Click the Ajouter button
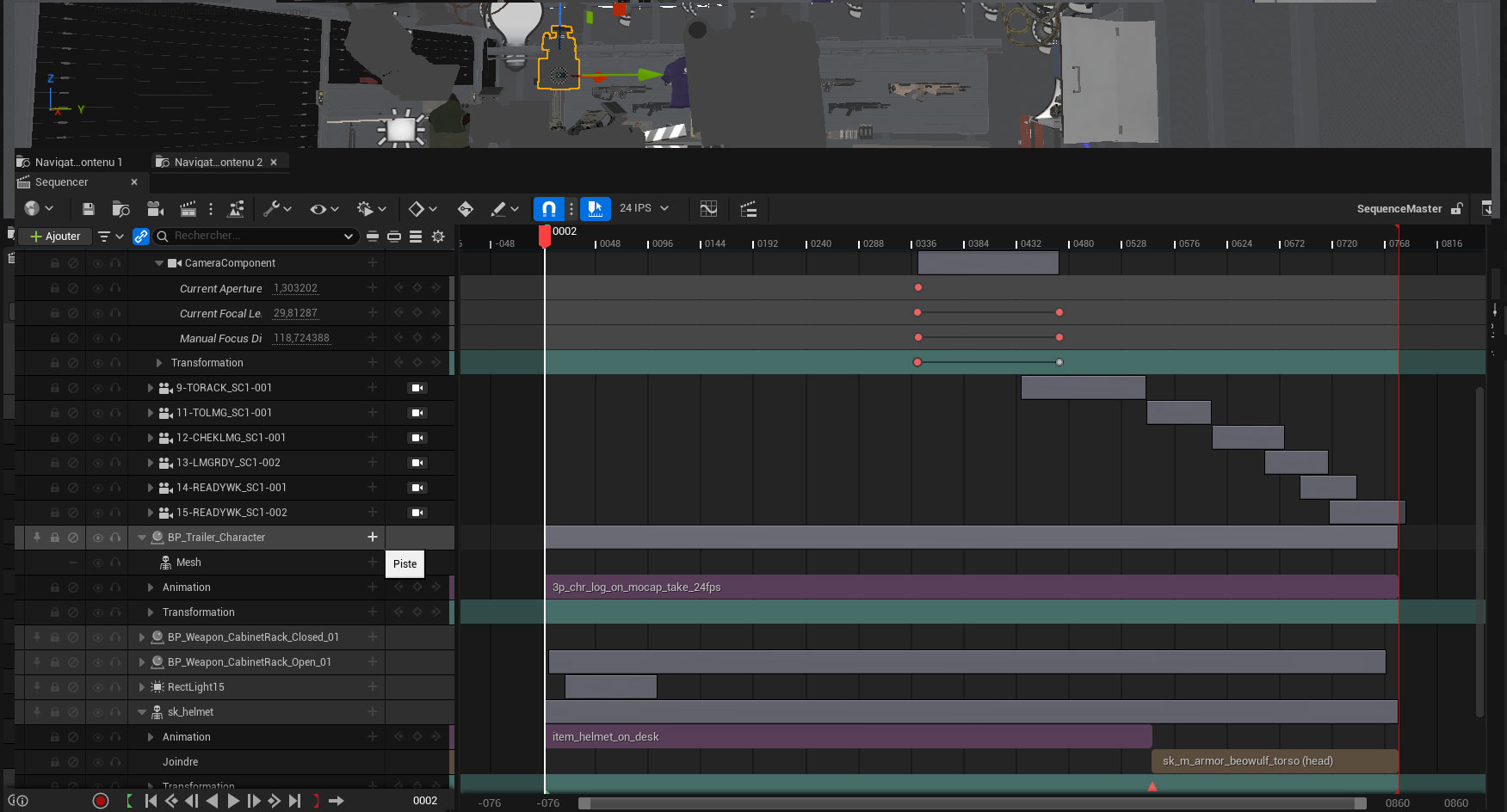This screenshot has height=812, width=1507. coord(55,237)
